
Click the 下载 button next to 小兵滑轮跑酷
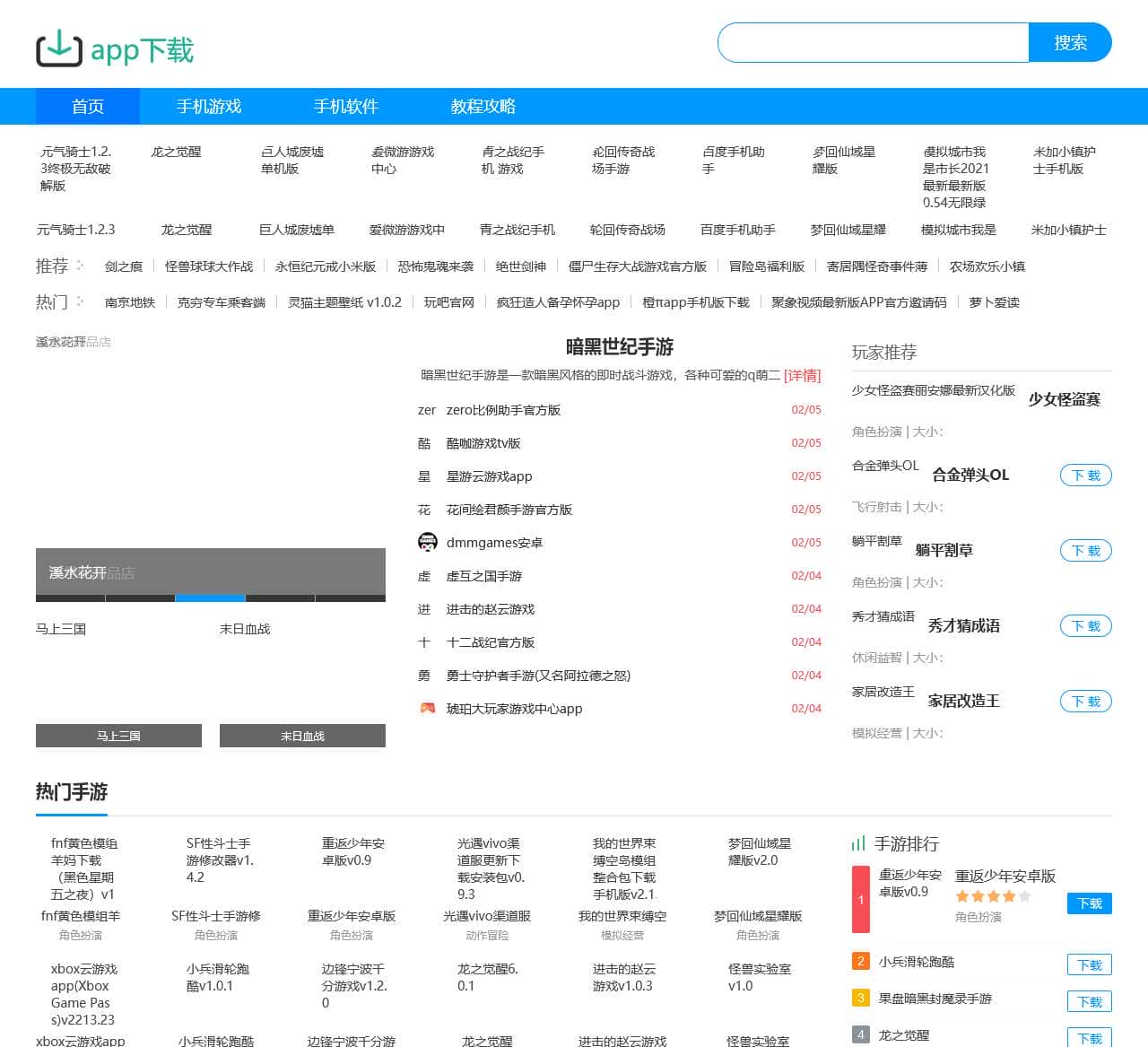[x=1089, y=964]
